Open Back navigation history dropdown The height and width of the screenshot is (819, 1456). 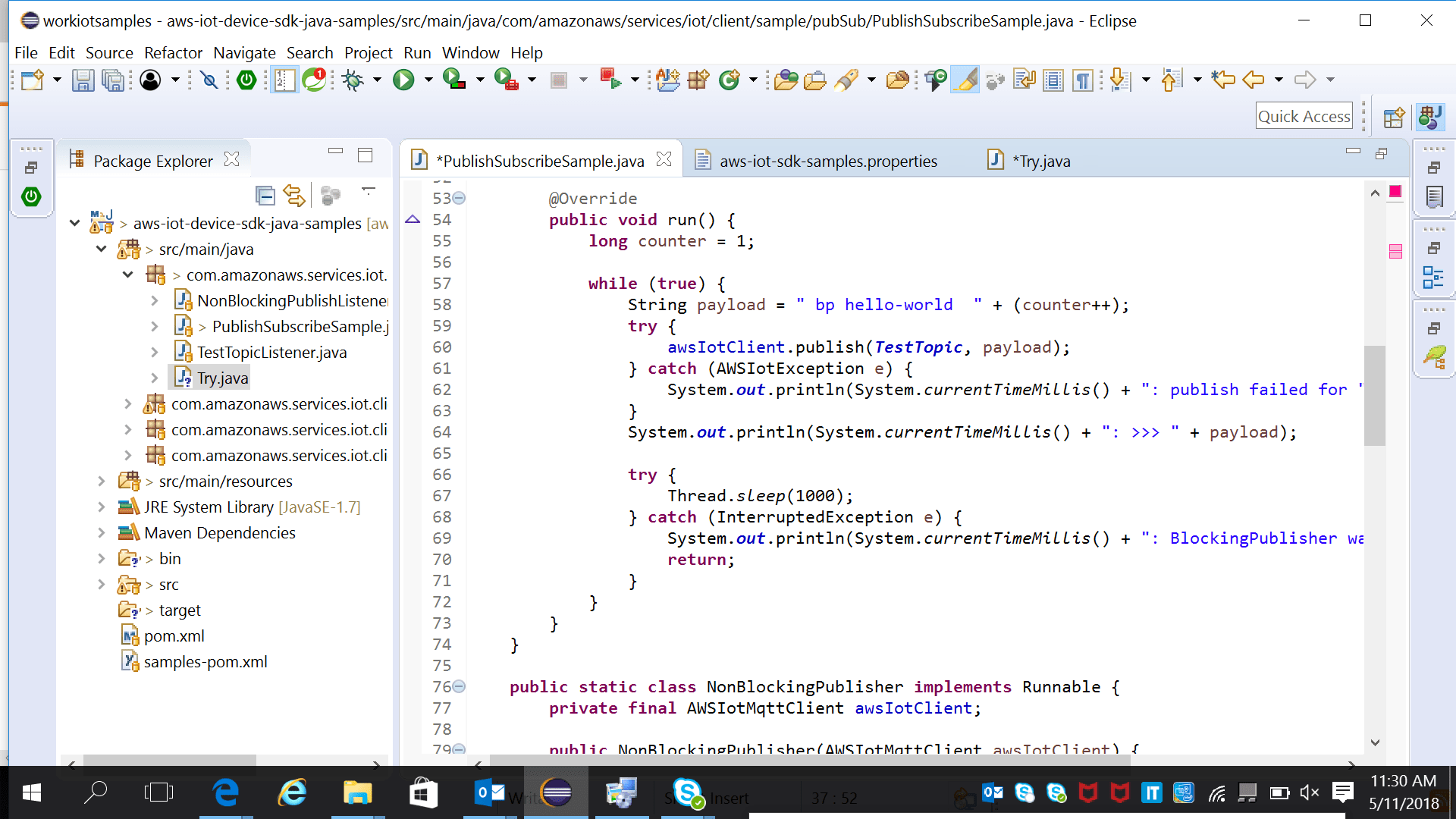point(1279,80)
